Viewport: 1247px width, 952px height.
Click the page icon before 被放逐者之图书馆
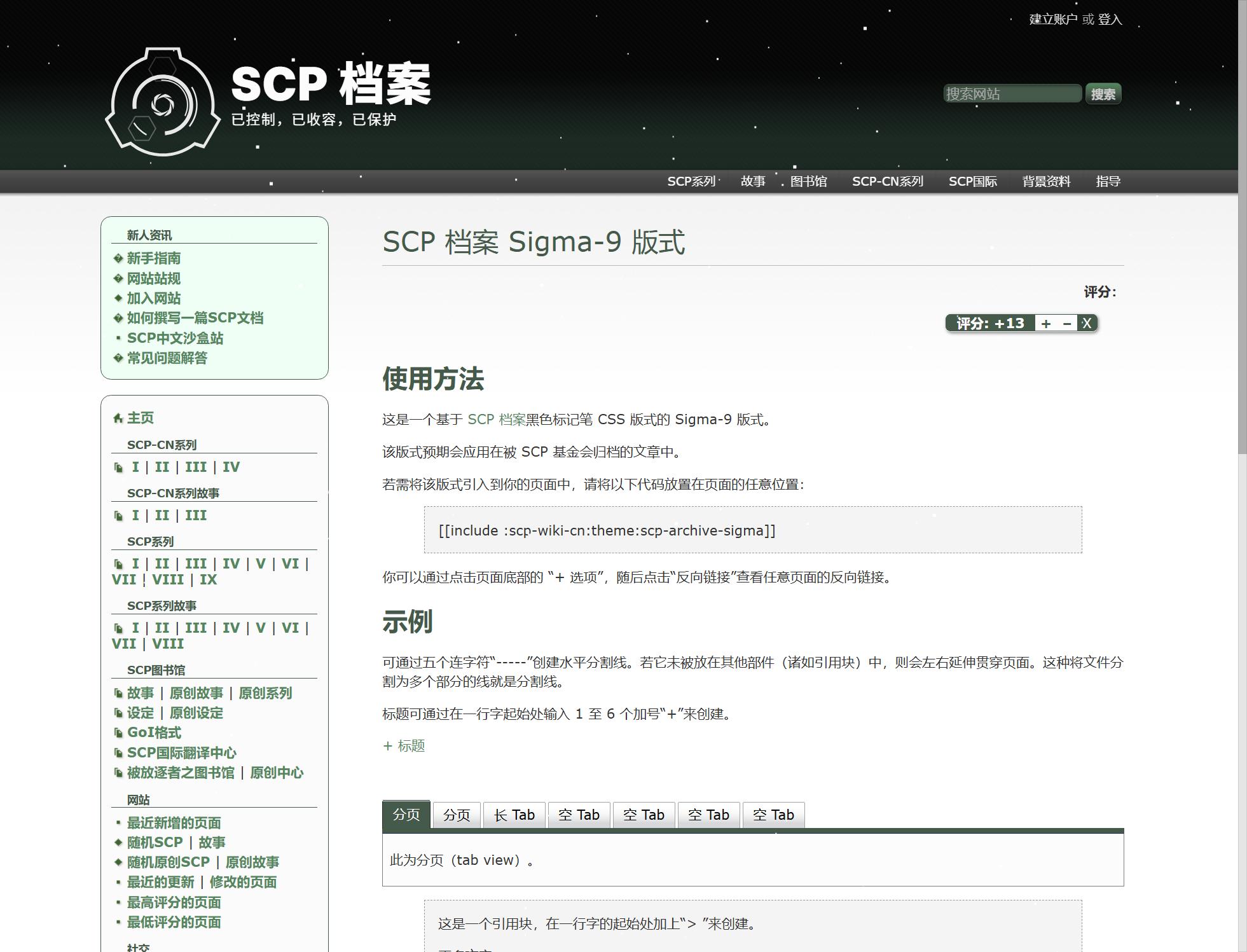point(118,773)
